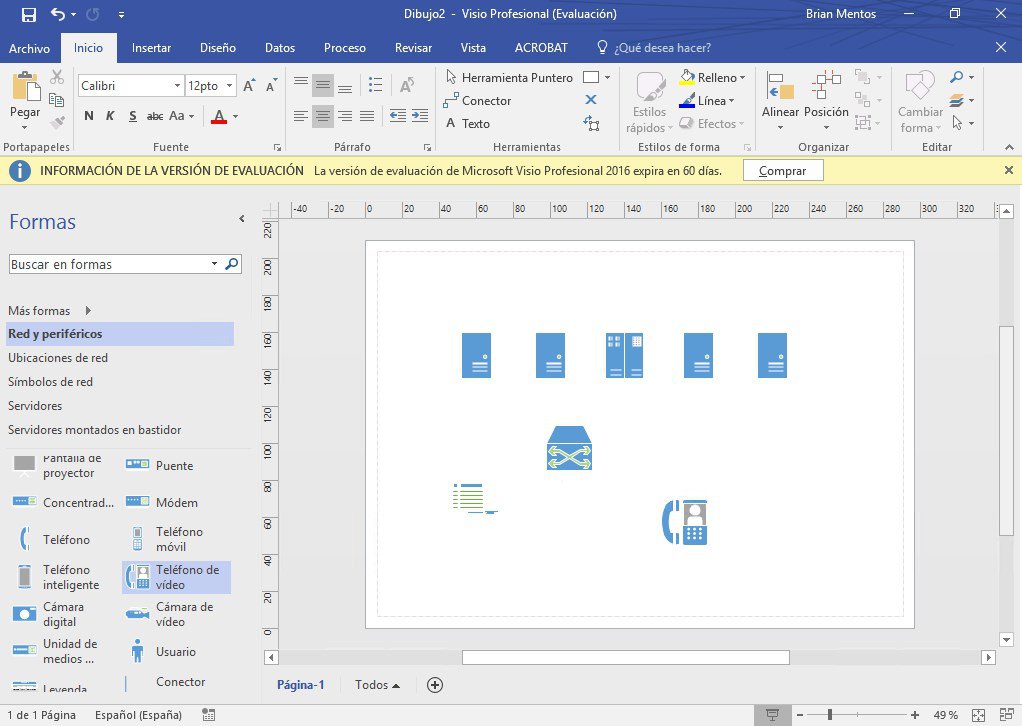Set the font color with the red A
This screenshot has width=1022, height=726.
219,116
